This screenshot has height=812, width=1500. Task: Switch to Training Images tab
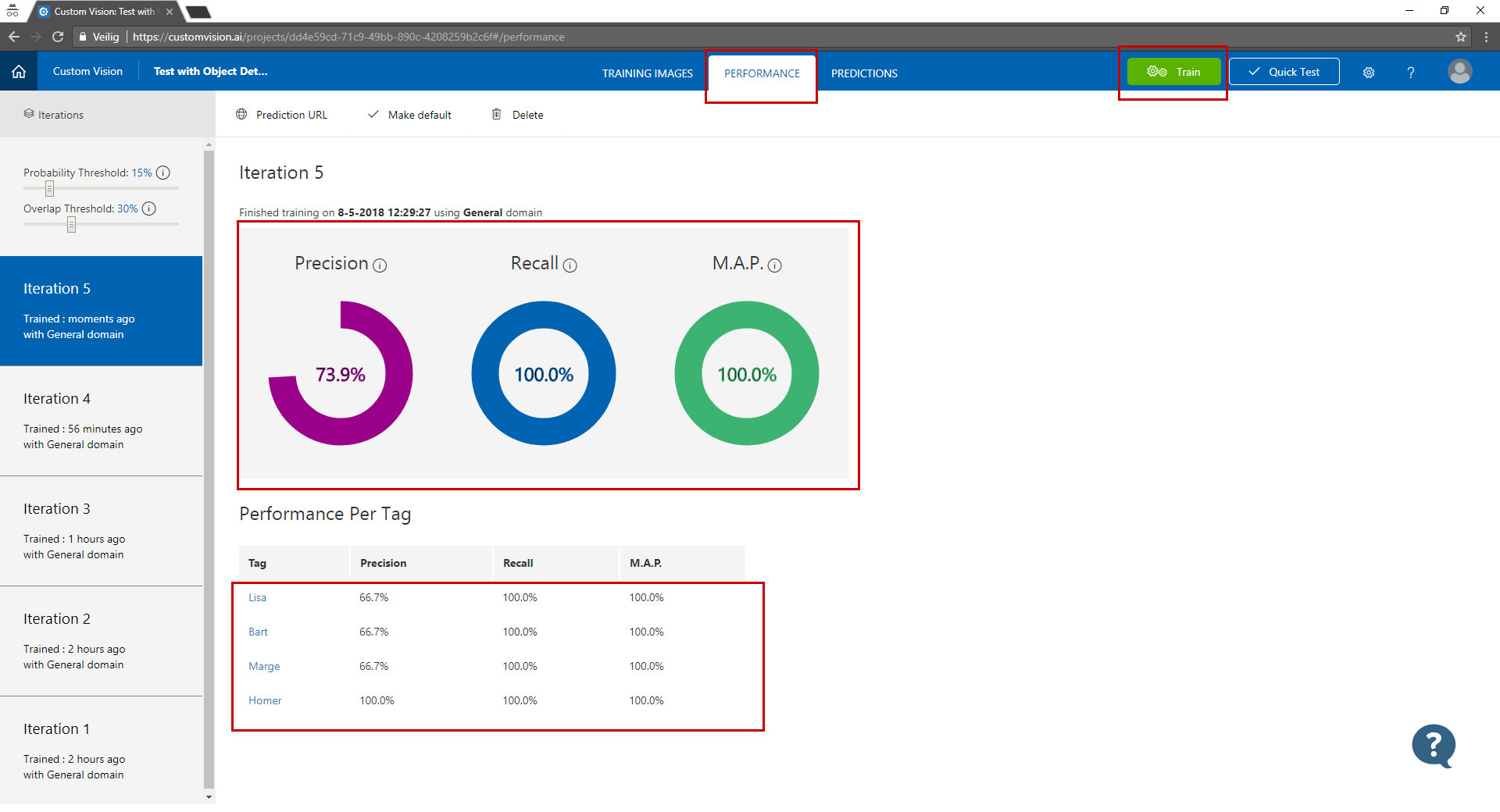click(x=648, y=73)
